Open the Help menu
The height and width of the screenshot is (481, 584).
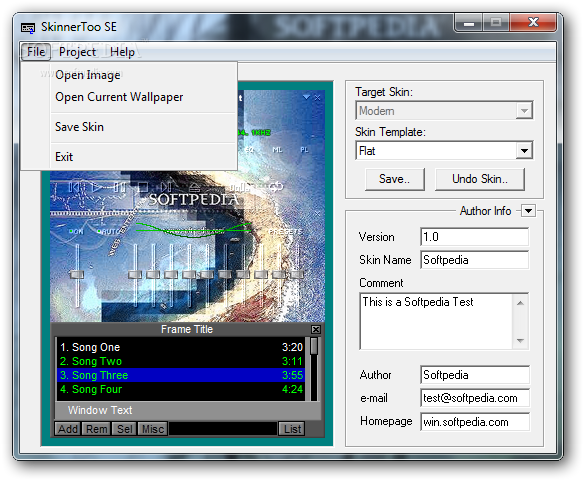click(x=122, y=52)
